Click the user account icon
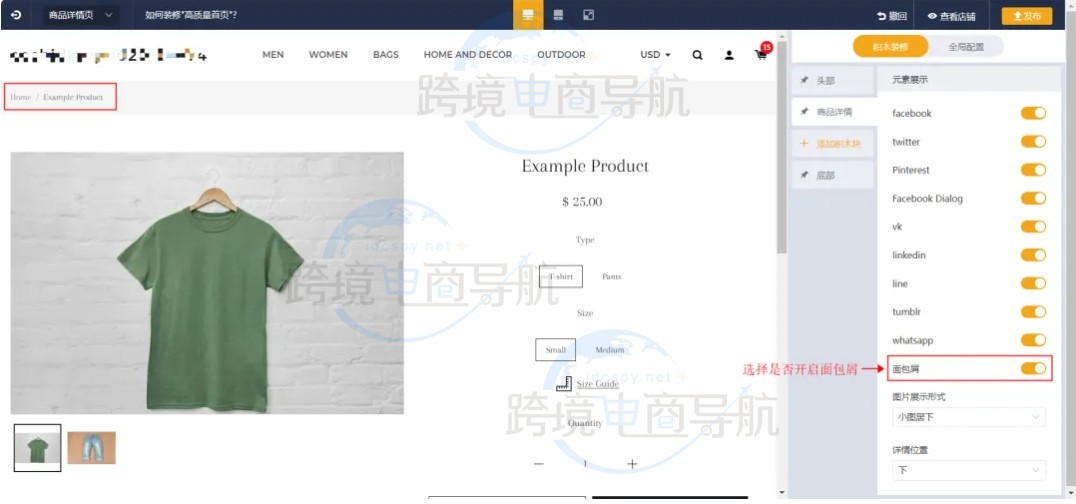The width and height of the screenshot is (1076, 504). coord(729,55)
